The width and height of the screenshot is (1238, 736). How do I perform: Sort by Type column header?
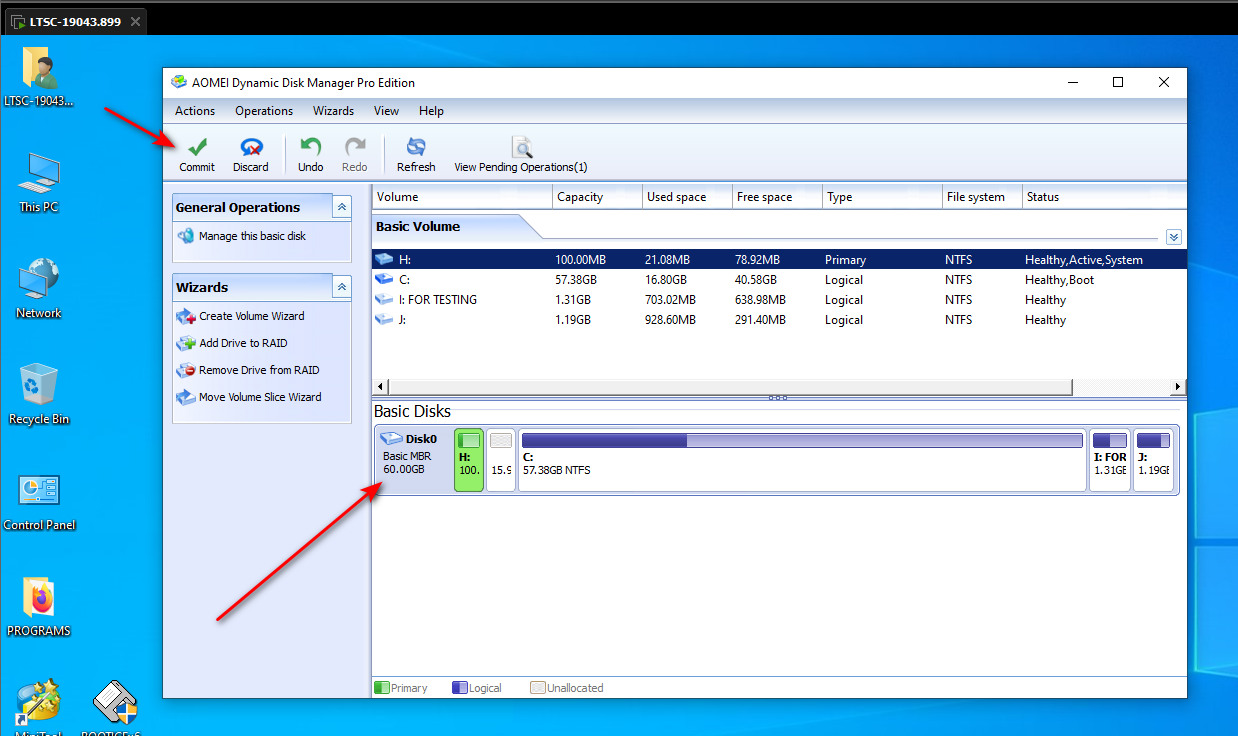click(882, 197)
